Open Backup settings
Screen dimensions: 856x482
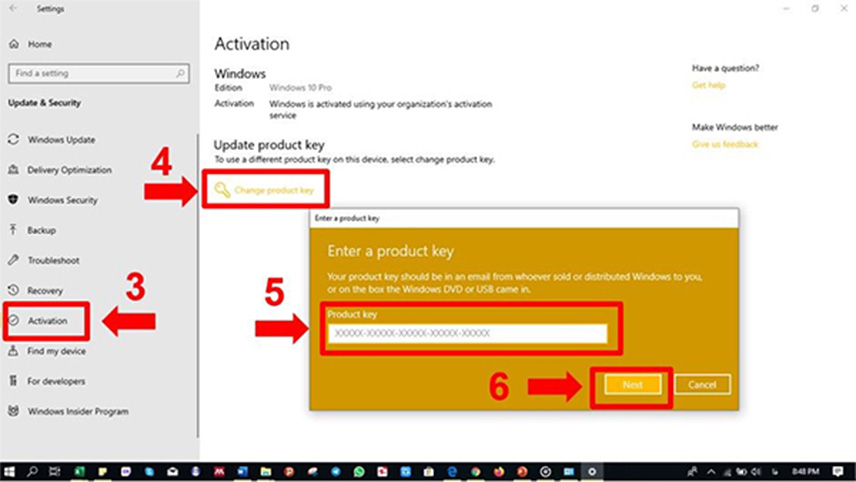(x=41, y=230)
